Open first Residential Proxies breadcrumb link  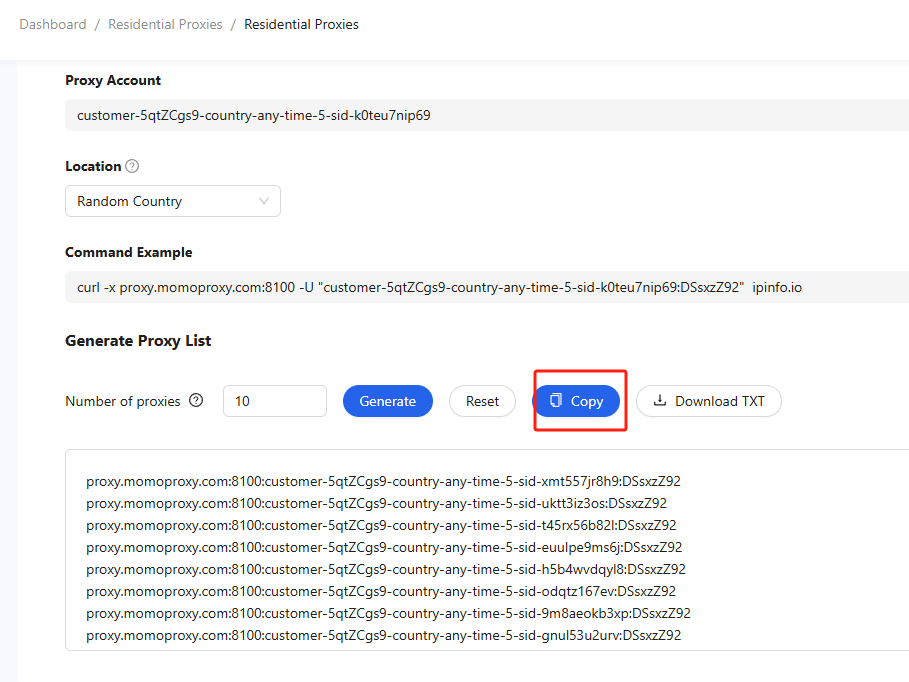165,24
